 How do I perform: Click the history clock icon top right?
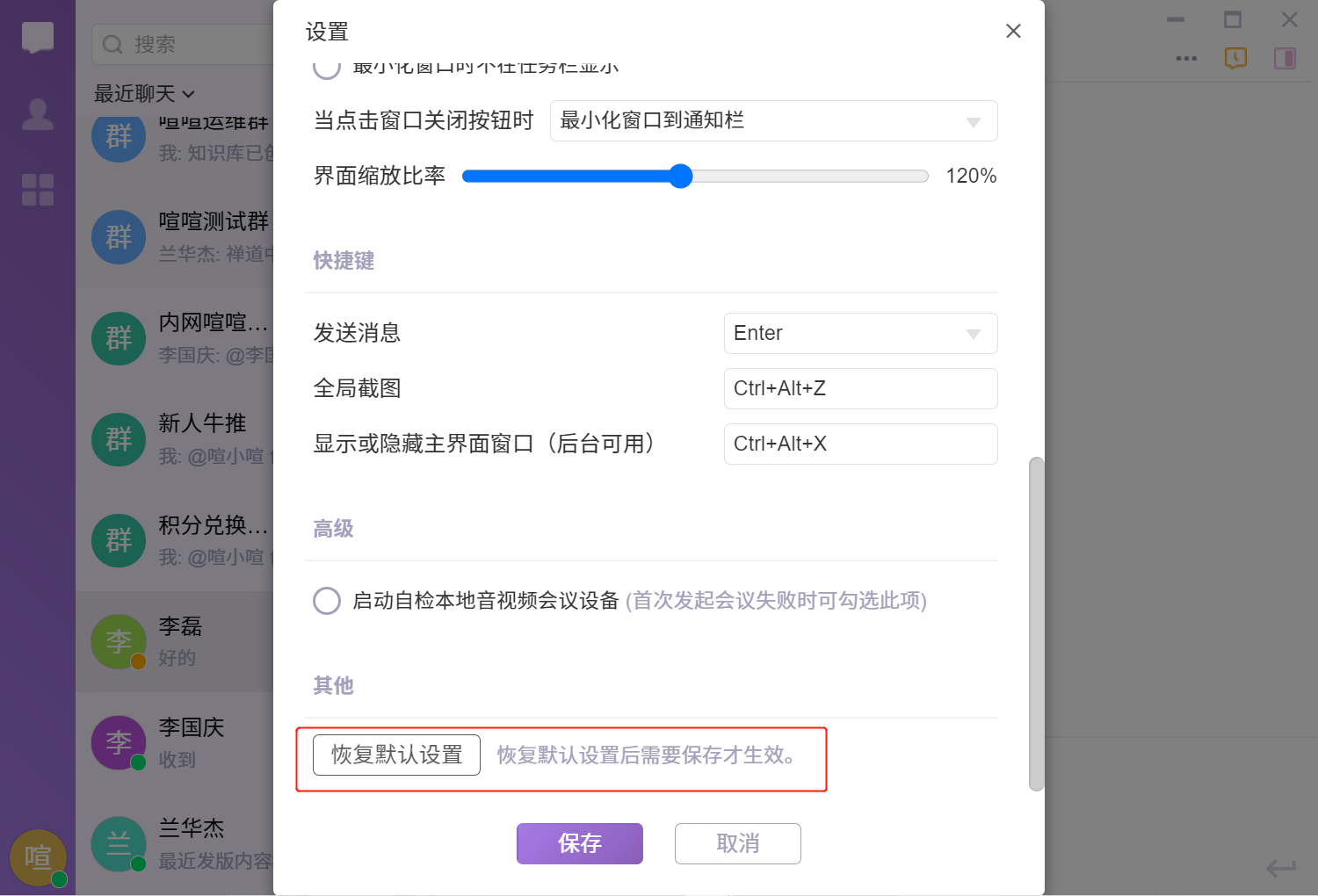click(x=1235, y=58)
